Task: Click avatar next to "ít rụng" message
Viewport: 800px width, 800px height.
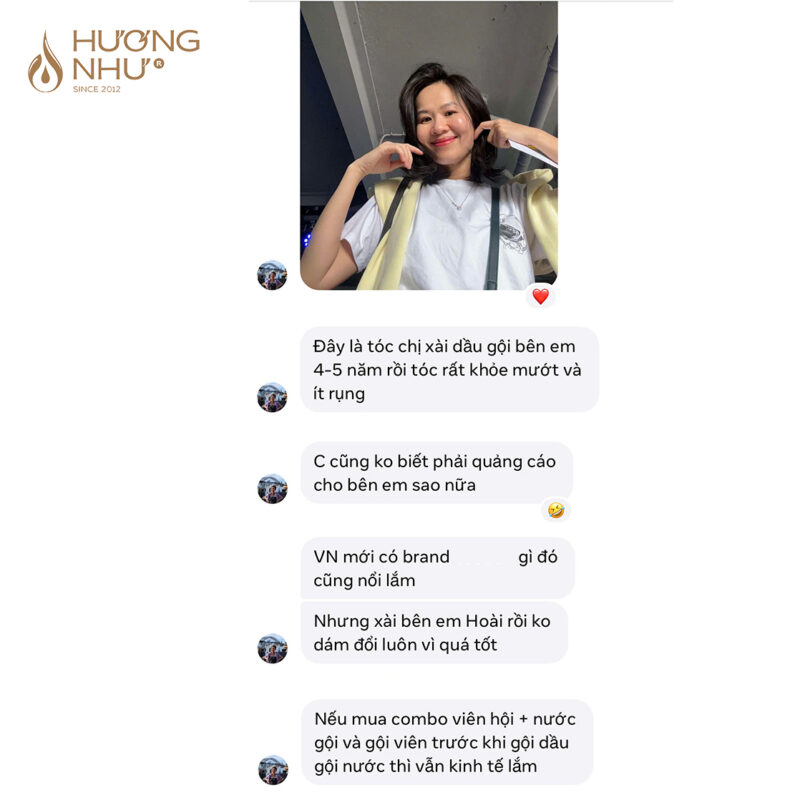Action: 272,397
